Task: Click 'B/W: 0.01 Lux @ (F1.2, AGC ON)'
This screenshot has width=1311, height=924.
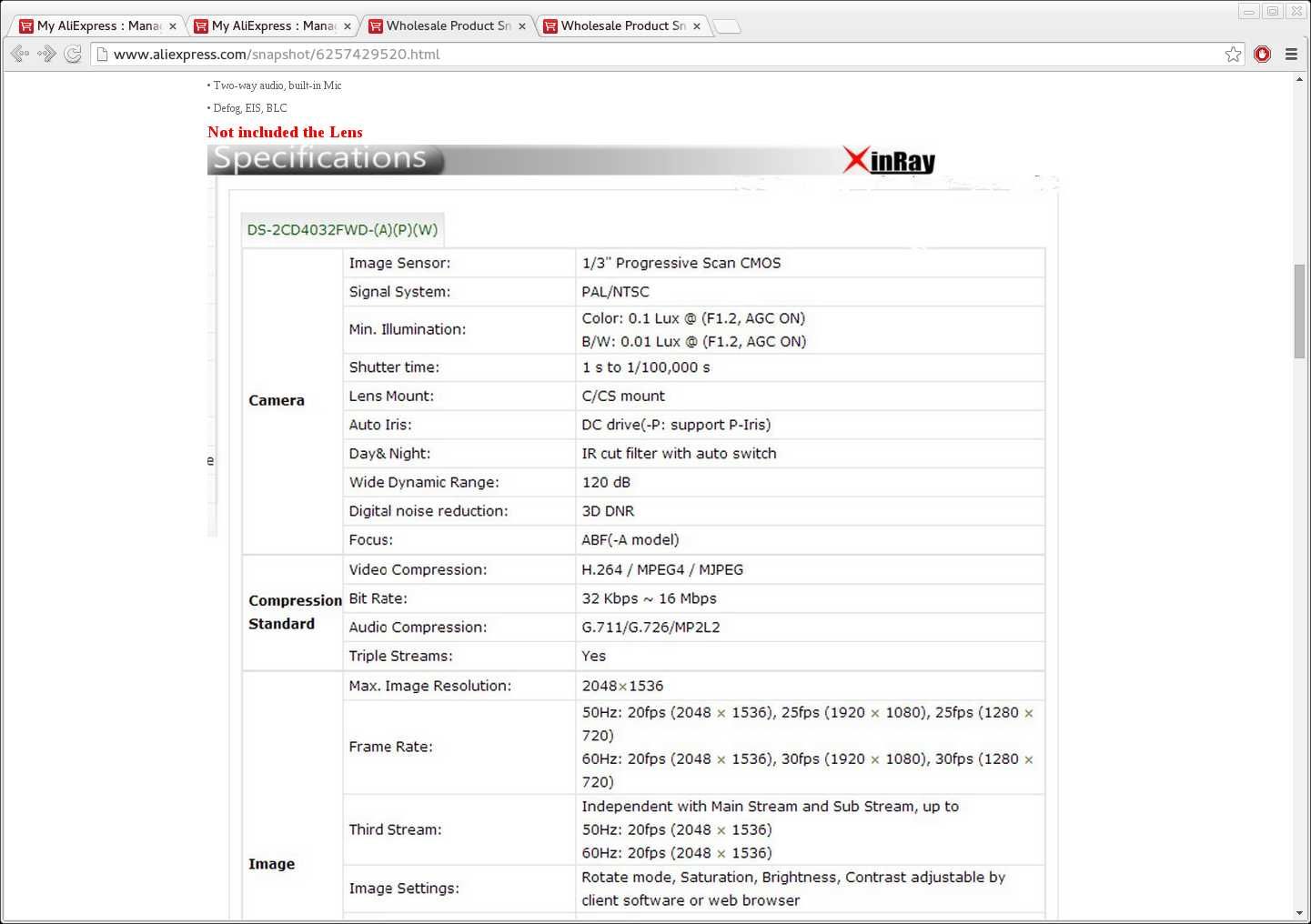Action: coord(694,342)
